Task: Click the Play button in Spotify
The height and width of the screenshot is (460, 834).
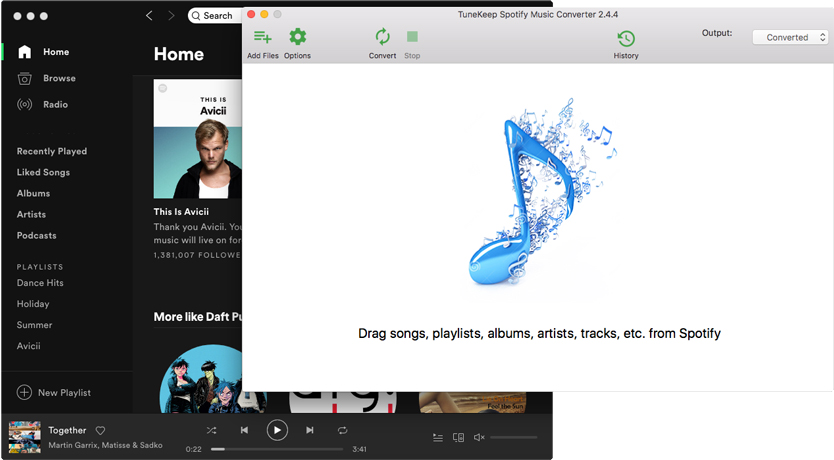Action: click(x=277, y=430)
